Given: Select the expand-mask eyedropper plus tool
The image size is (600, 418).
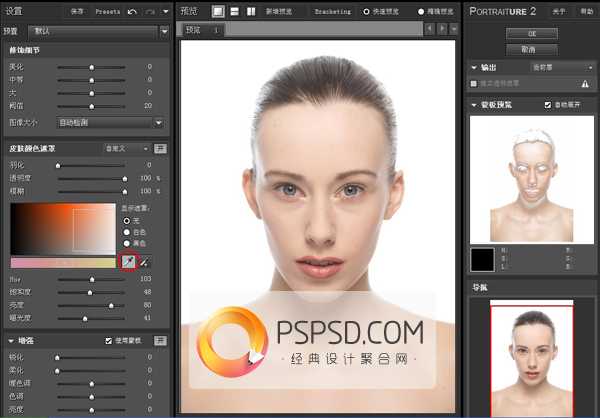Looking at the screenshot, I should 144,262.
